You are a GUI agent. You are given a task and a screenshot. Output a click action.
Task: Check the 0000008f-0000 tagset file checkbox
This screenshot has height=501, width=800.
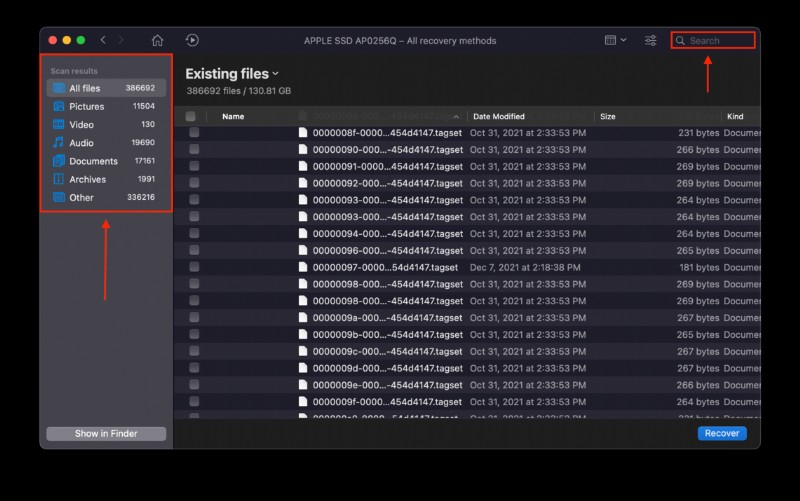coord(194,133)
